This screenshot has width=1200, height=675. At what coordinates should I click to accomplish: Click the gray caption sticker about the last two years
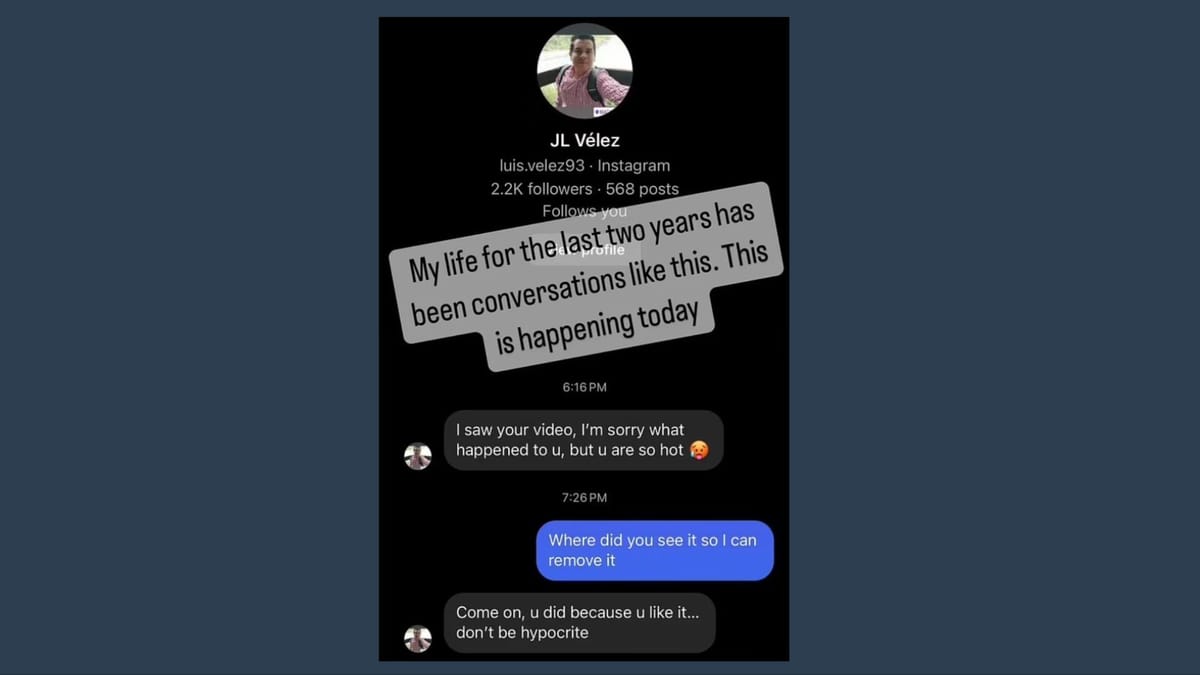pyautogui.click(x=591, y=277)
